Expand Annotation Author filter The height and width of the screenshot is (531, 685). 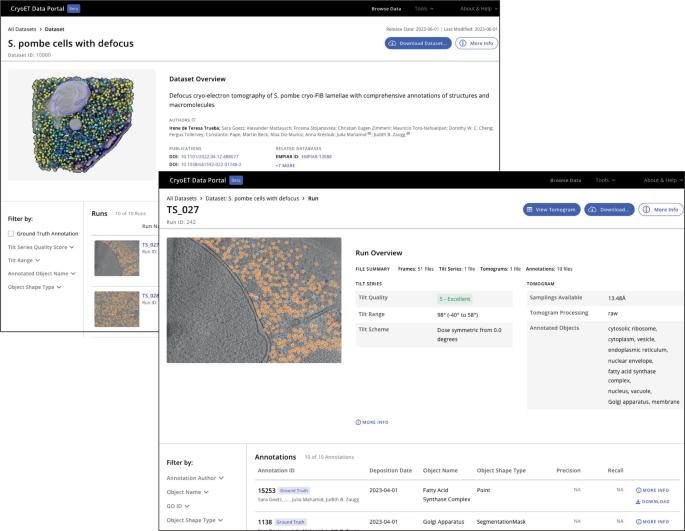click(x=195, y=478)
